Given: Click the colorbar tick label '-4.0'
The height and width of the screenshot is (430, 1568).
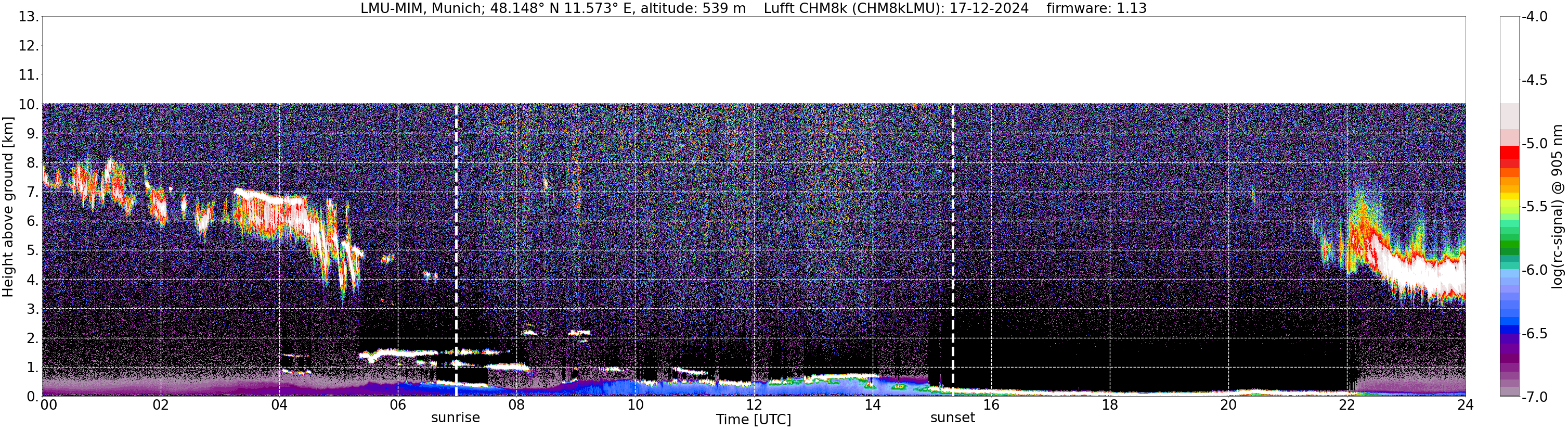Looking at the screenshot, I should pos(1534,17).
